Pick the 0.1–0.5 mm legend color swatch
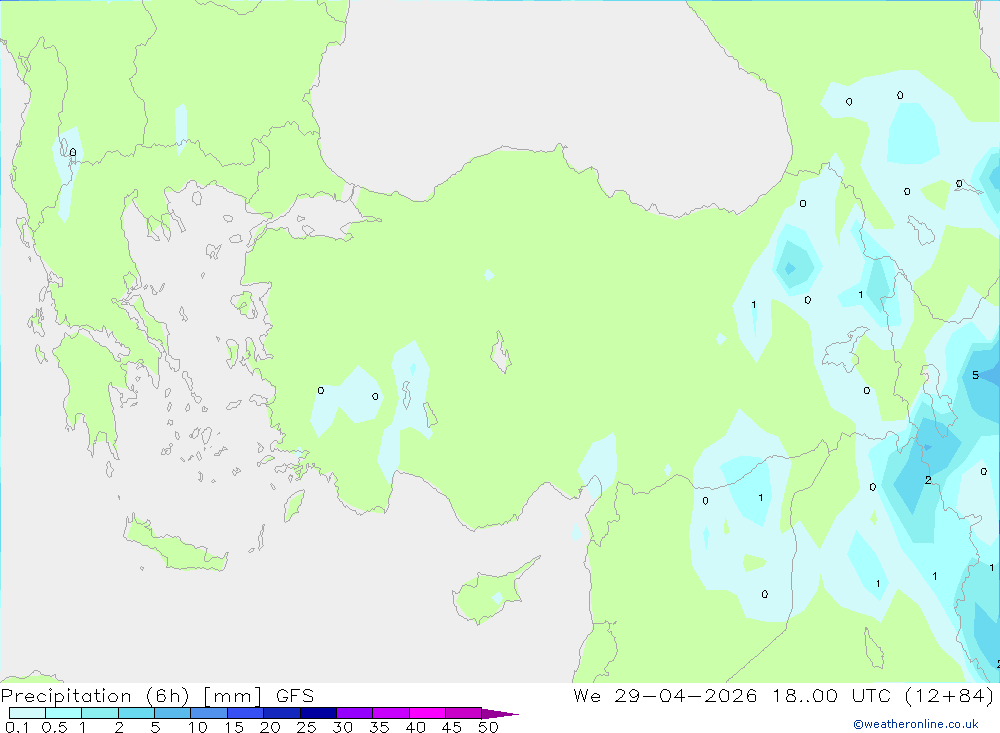 coord(27,713)
